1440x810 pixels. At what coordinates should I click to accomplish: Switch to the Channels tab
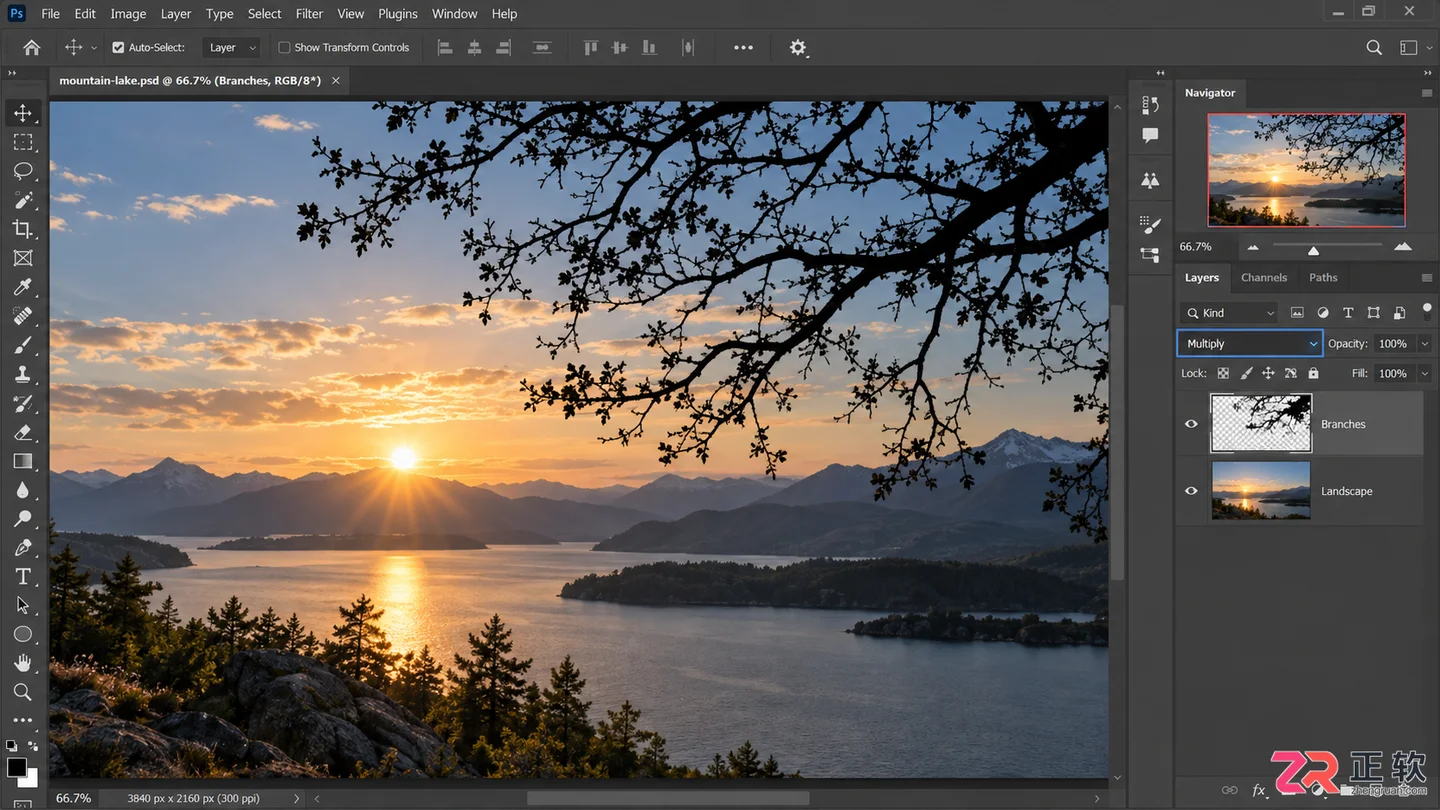[1264, 277]
